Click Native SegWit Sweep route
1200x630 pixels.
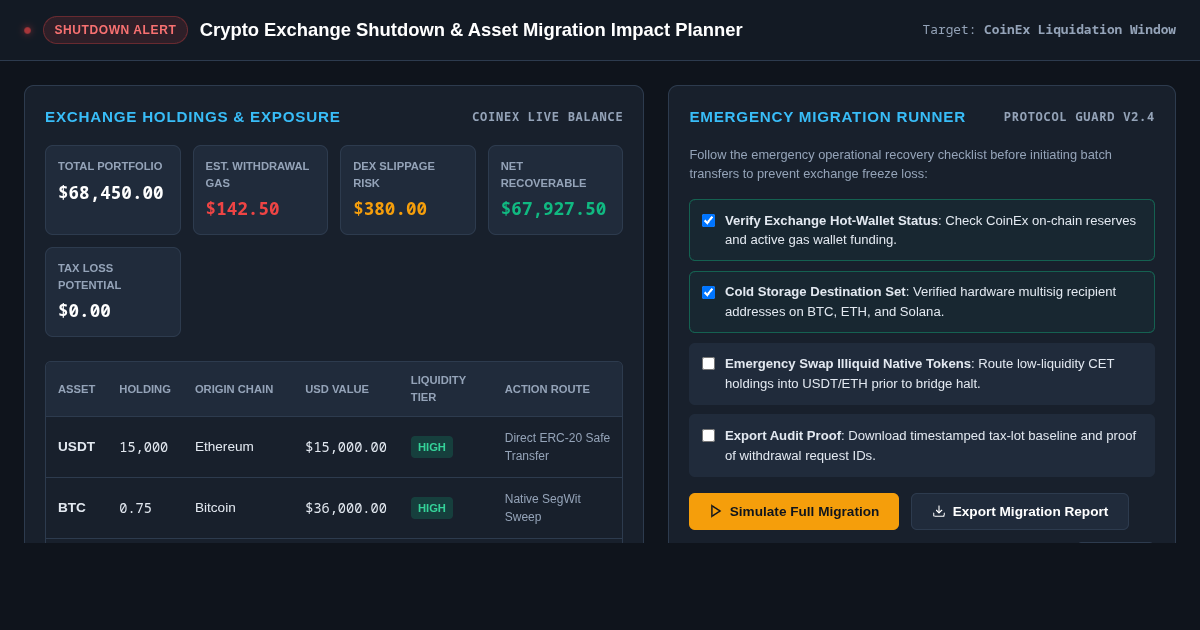[x=543, y=508]
